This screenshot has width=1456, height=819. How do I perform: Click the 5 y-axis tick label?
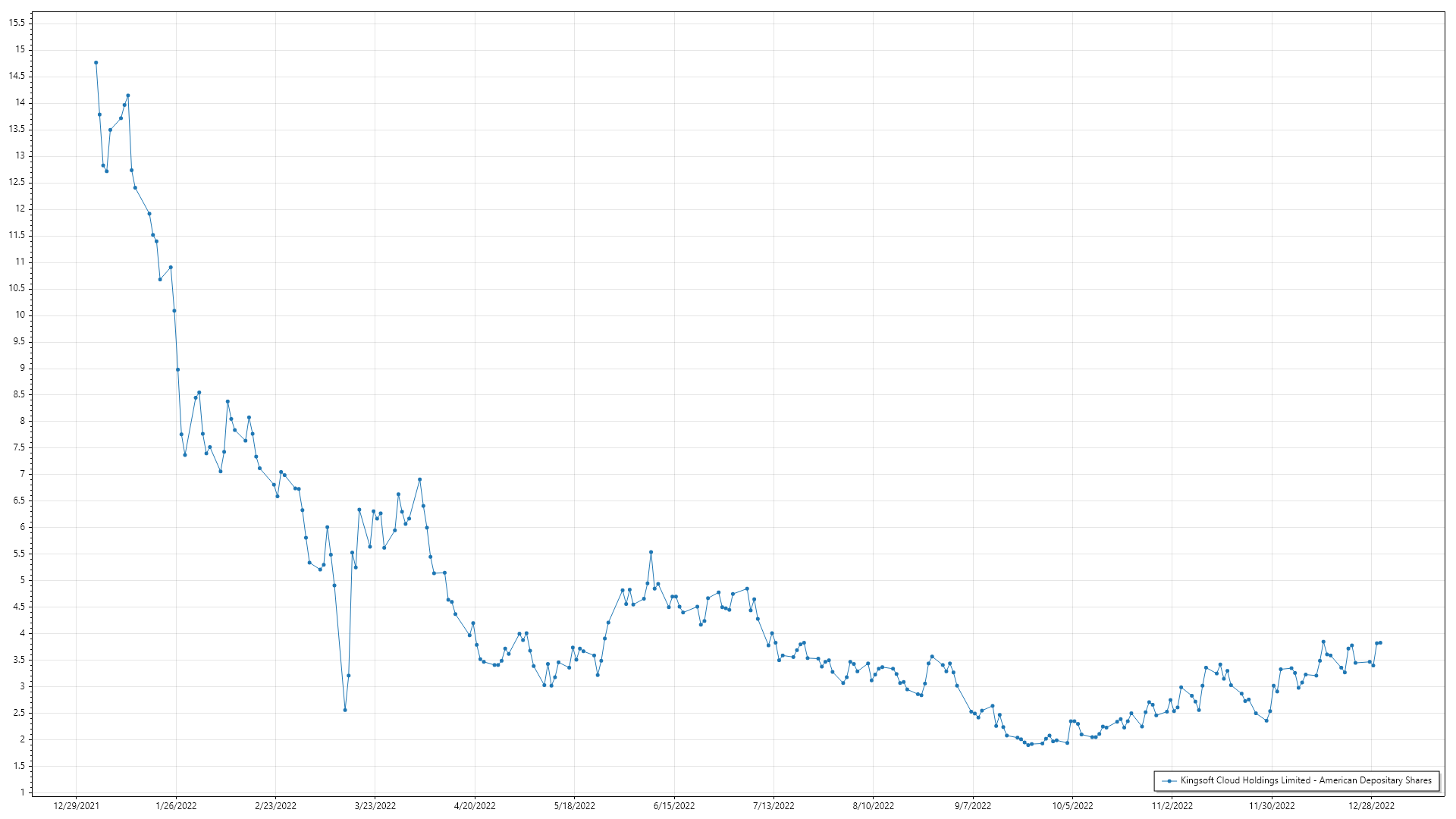[22, 580]
